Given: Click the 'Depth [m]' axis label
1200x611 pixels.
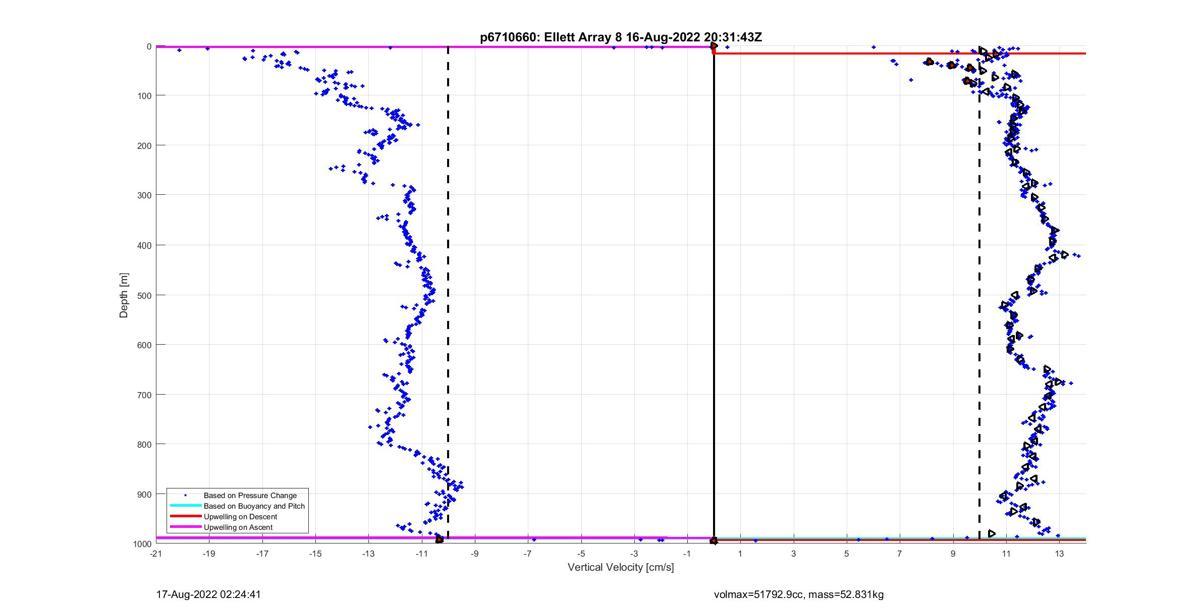Looking at the screenshot, I should 124,295.
